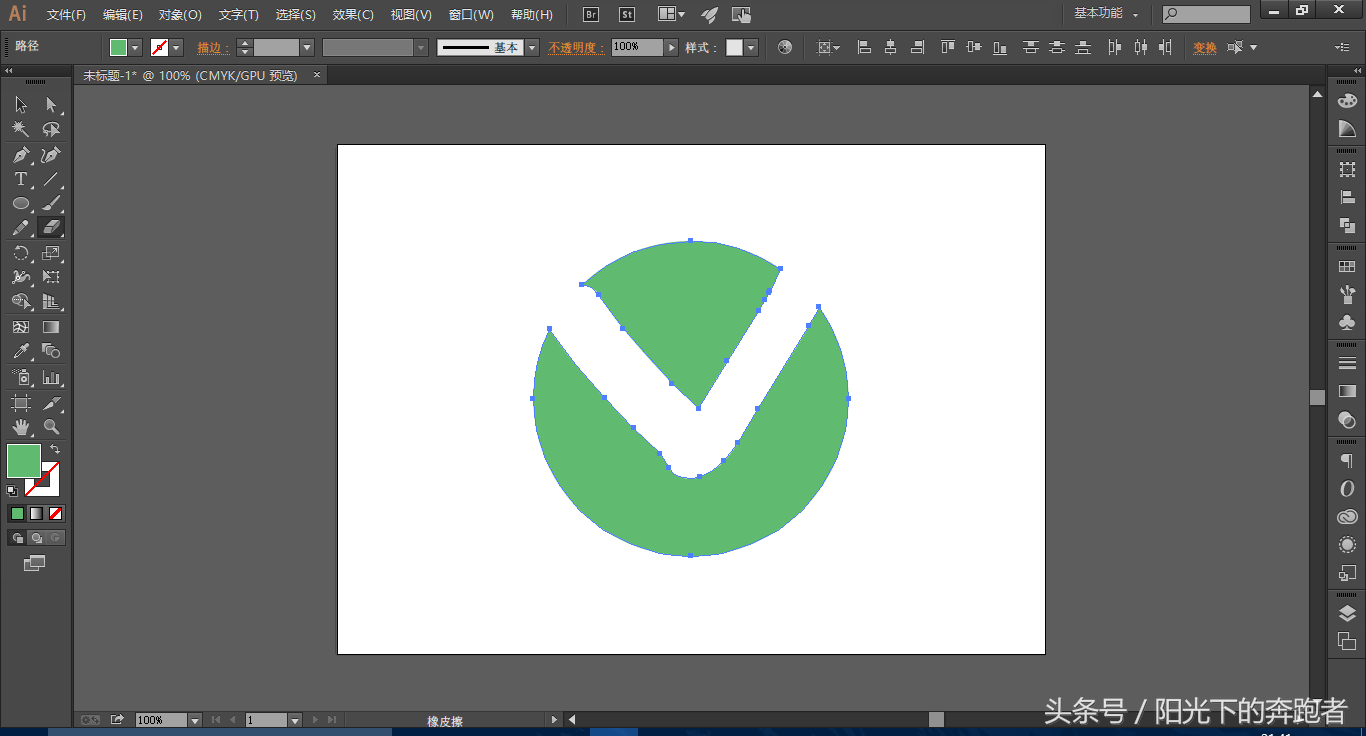Set paint mode to None
The image size is (1366, 736).
coord(56,513)
